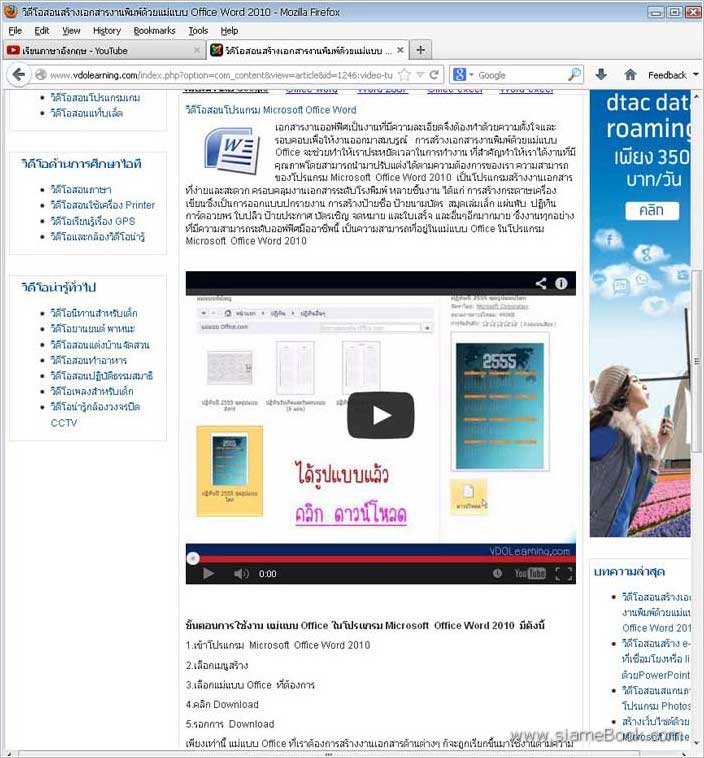The image size is (704, 758).
Task: Open the Downloads arrow icon in toolbar
Action: tap(601, 75)
